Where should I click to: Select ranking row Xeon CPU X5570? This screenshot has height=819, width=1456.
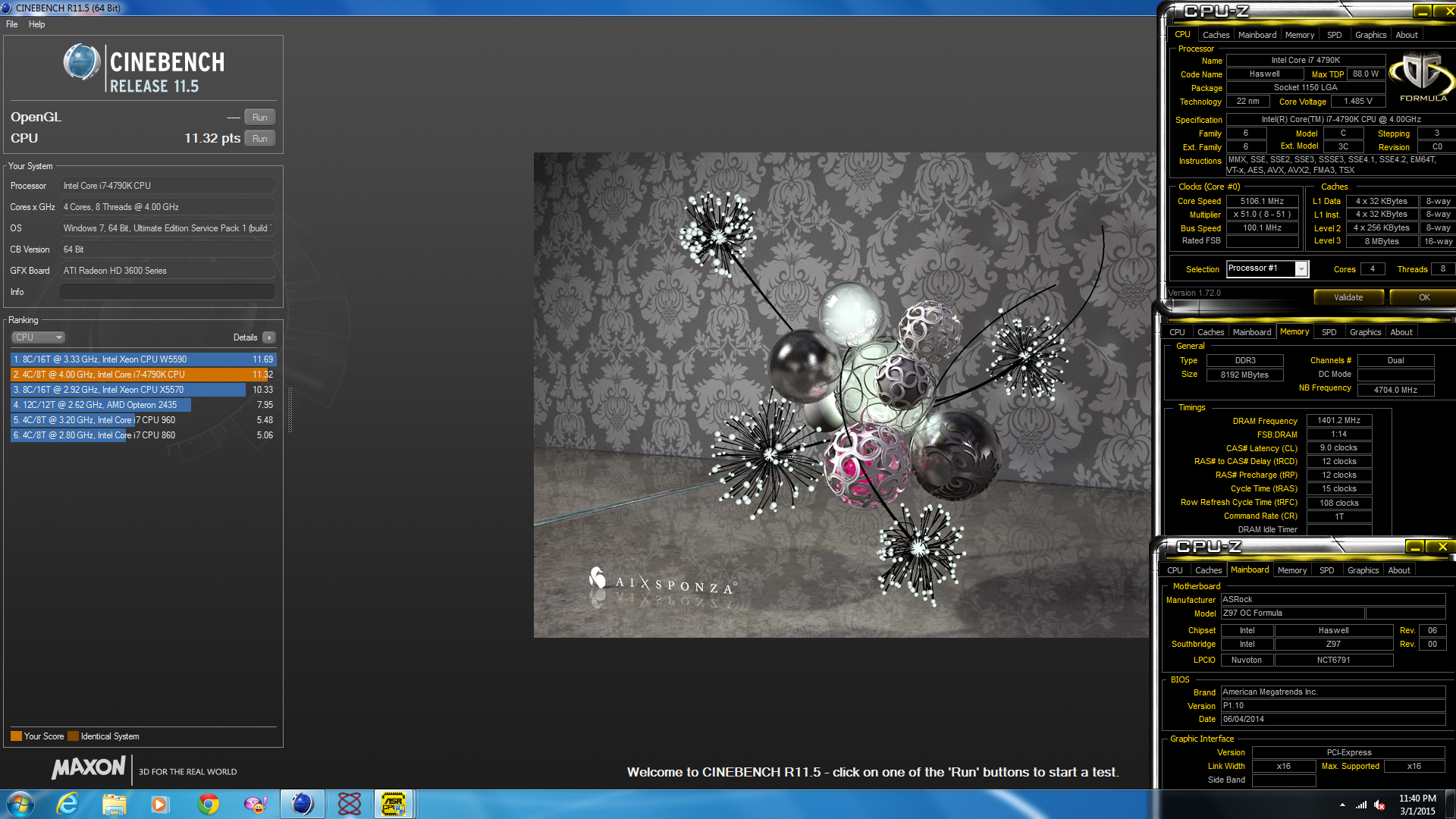[143, 390]
